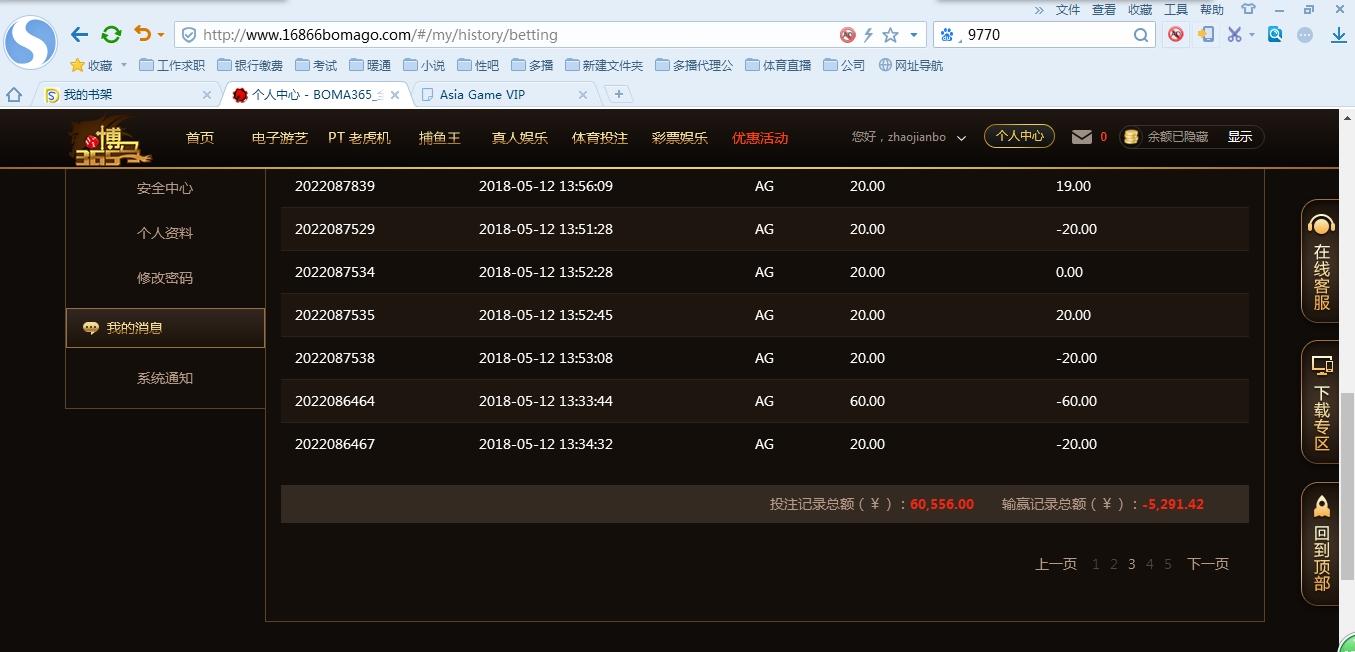The image size is (1355, 652).
Task: Go back with the blue arrow
Action: pos(80,34)
